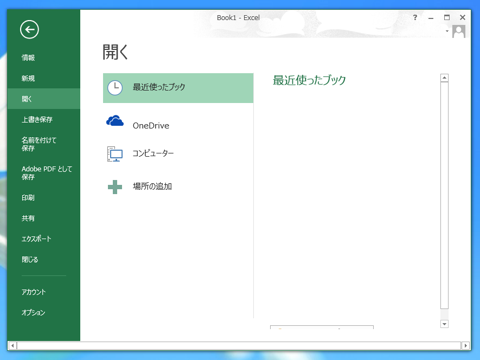Expand the account dropdown arrow beside avatar
The width and height of the screenshot is (480, 360).
click(x=447, y=31)
